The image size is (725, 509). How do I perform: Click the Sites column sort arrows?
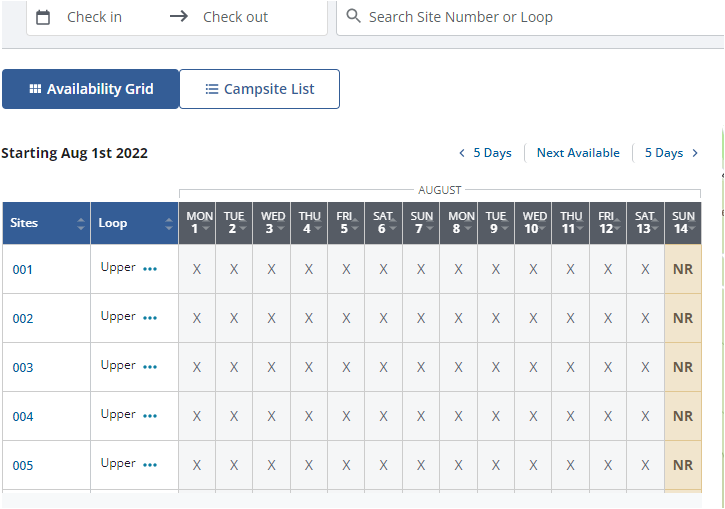(81, 224)
